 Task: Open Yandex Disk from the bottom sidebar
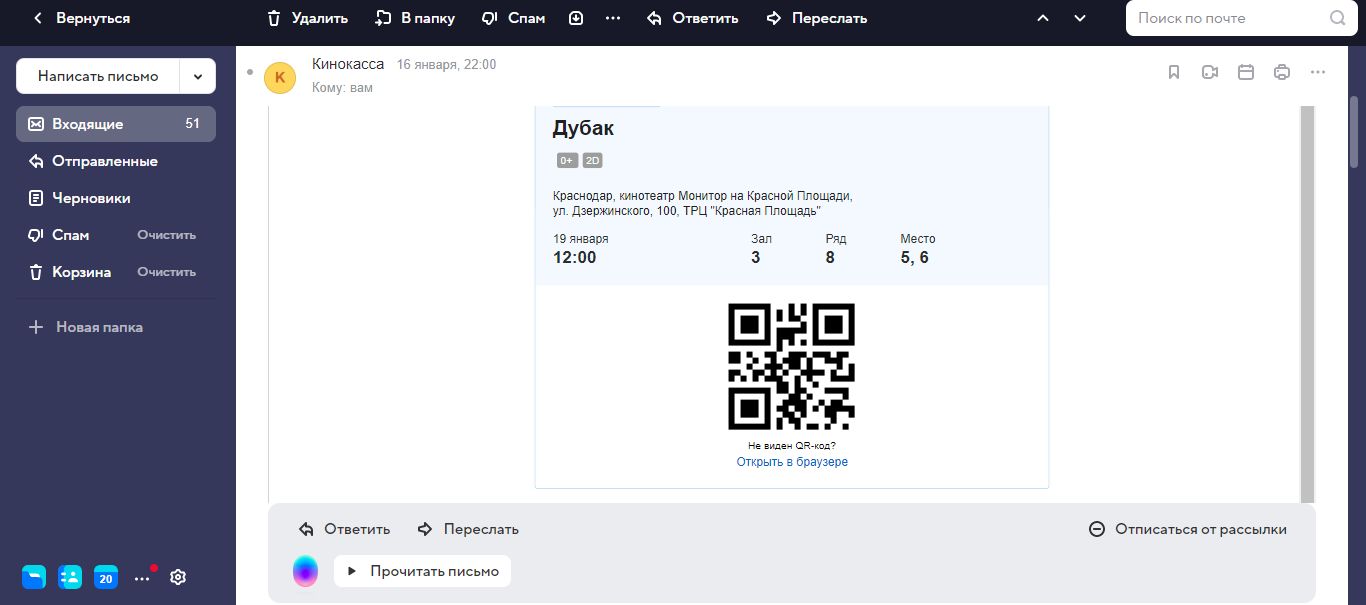click(34, 577)
